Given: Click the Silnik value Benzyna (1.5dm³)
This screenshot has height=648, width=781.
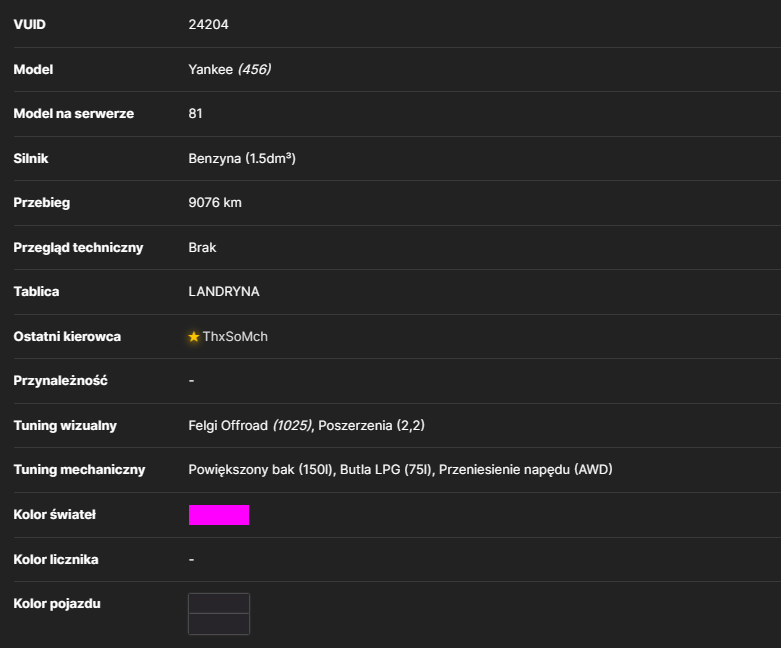Looking at the screenshot, I should [x=242, y=158].
